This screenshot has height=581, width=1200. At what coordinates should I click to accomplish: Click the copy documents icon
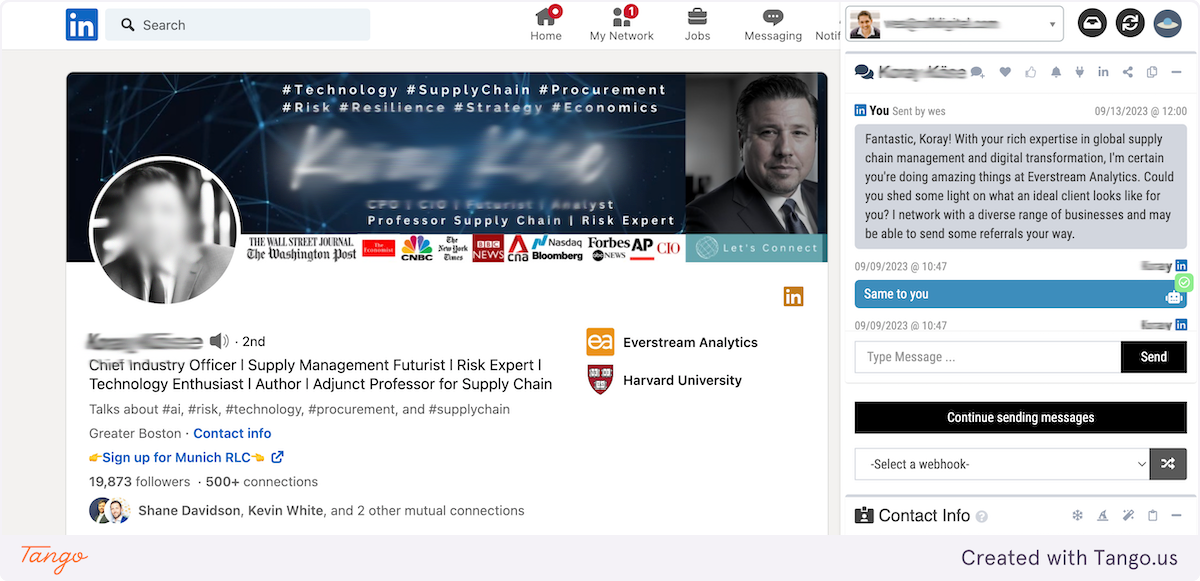click(x=1152, y=72)
